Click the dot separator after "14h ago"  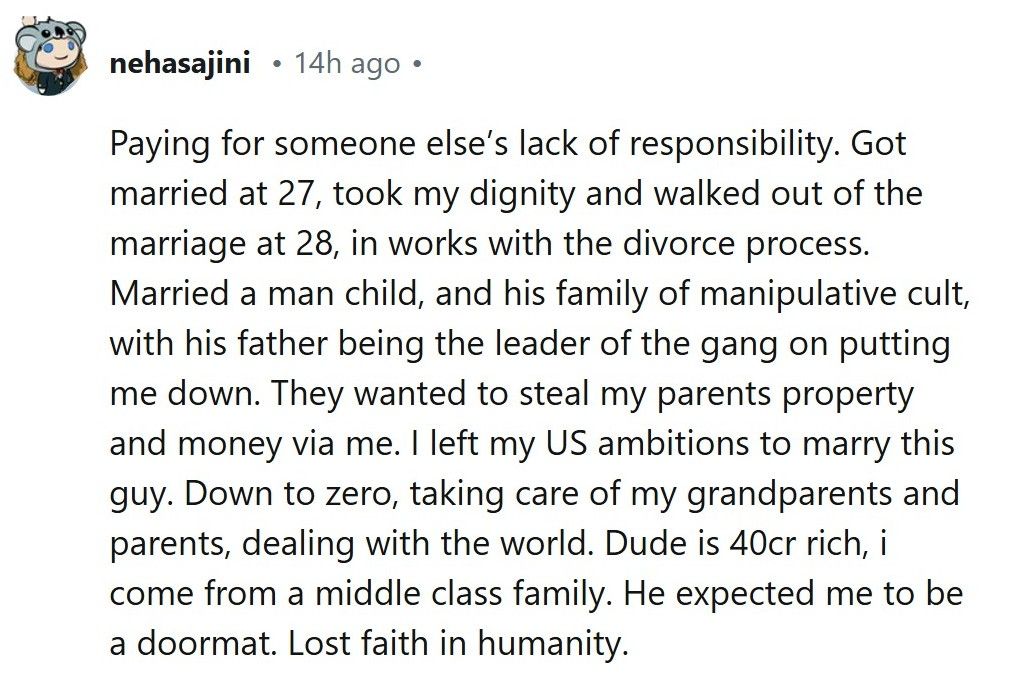417,64
